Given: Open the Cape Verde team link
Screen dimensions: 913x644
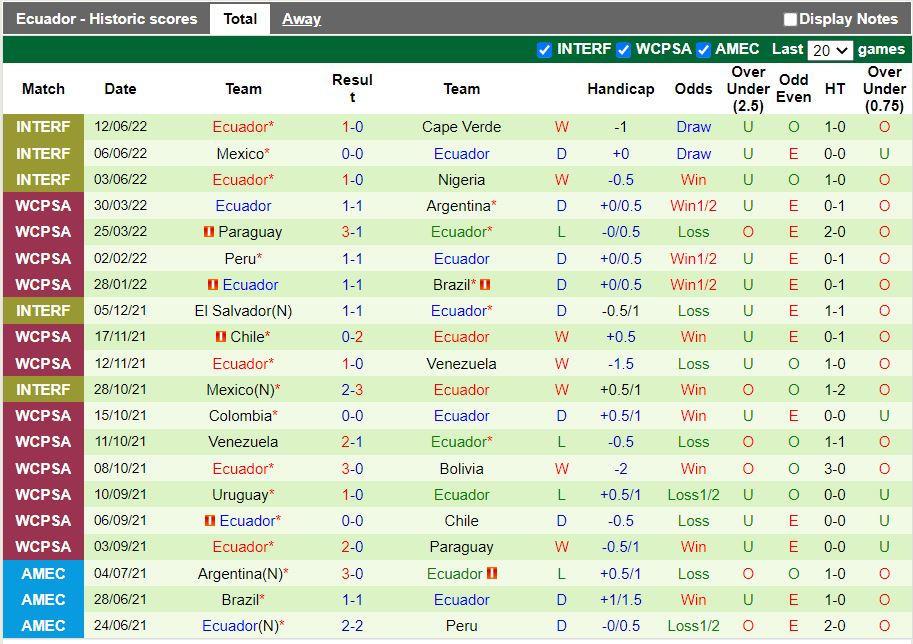Looking at the screenshot, I should pos(461,127).
